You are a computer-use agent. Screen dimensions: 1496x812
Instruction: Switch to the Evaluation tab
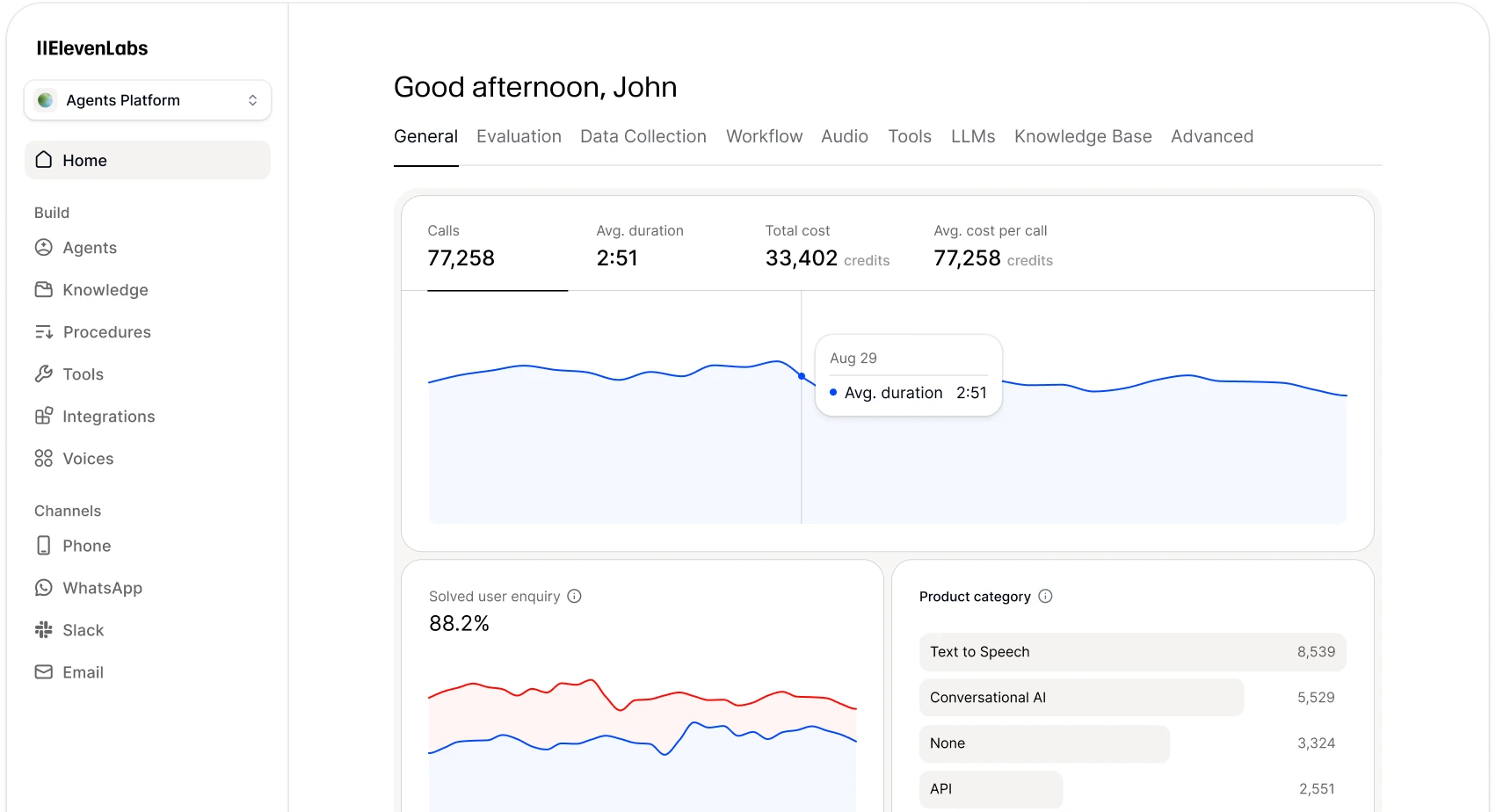click(x=519, y=136)
